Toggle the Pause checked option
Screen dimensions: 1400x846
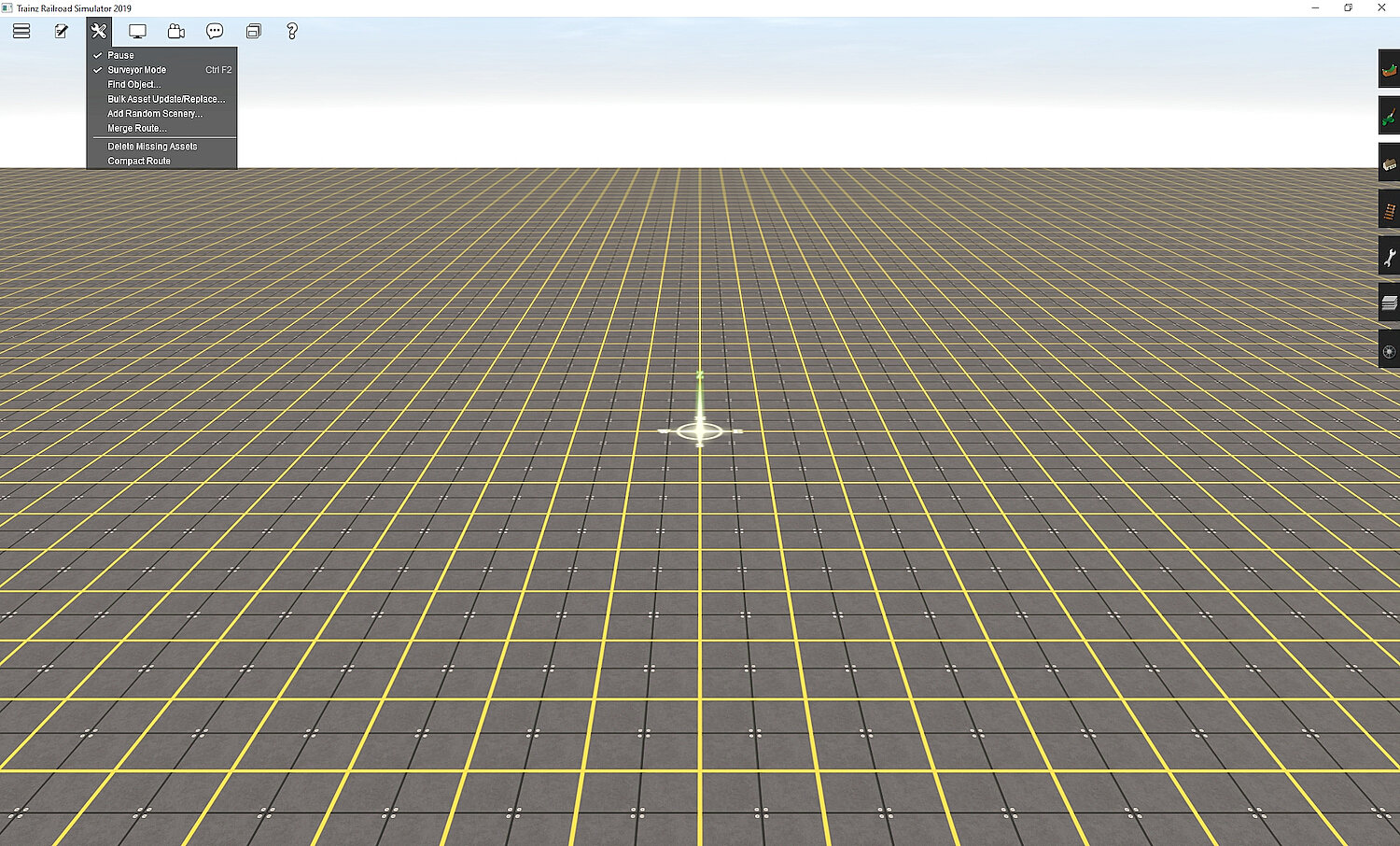(161, 55)
